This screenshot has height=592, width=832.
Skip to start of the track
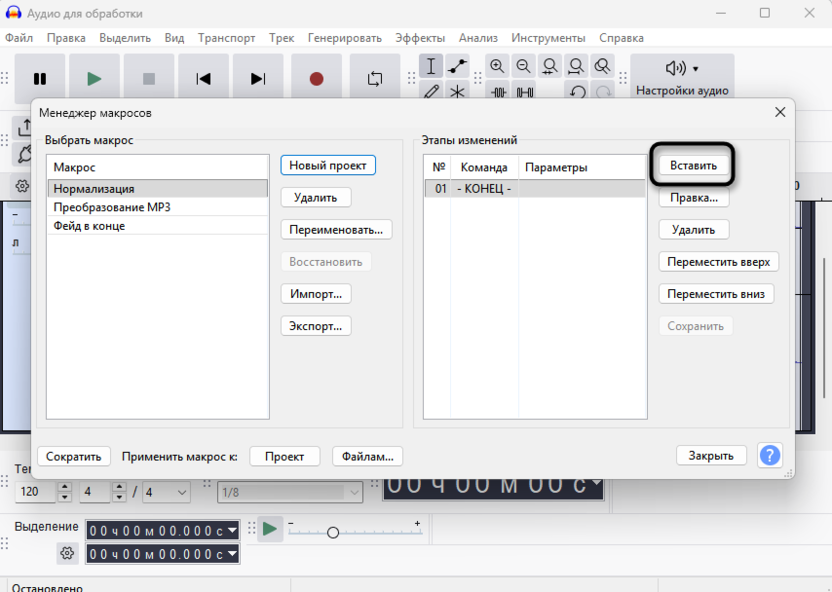[203, 79]
